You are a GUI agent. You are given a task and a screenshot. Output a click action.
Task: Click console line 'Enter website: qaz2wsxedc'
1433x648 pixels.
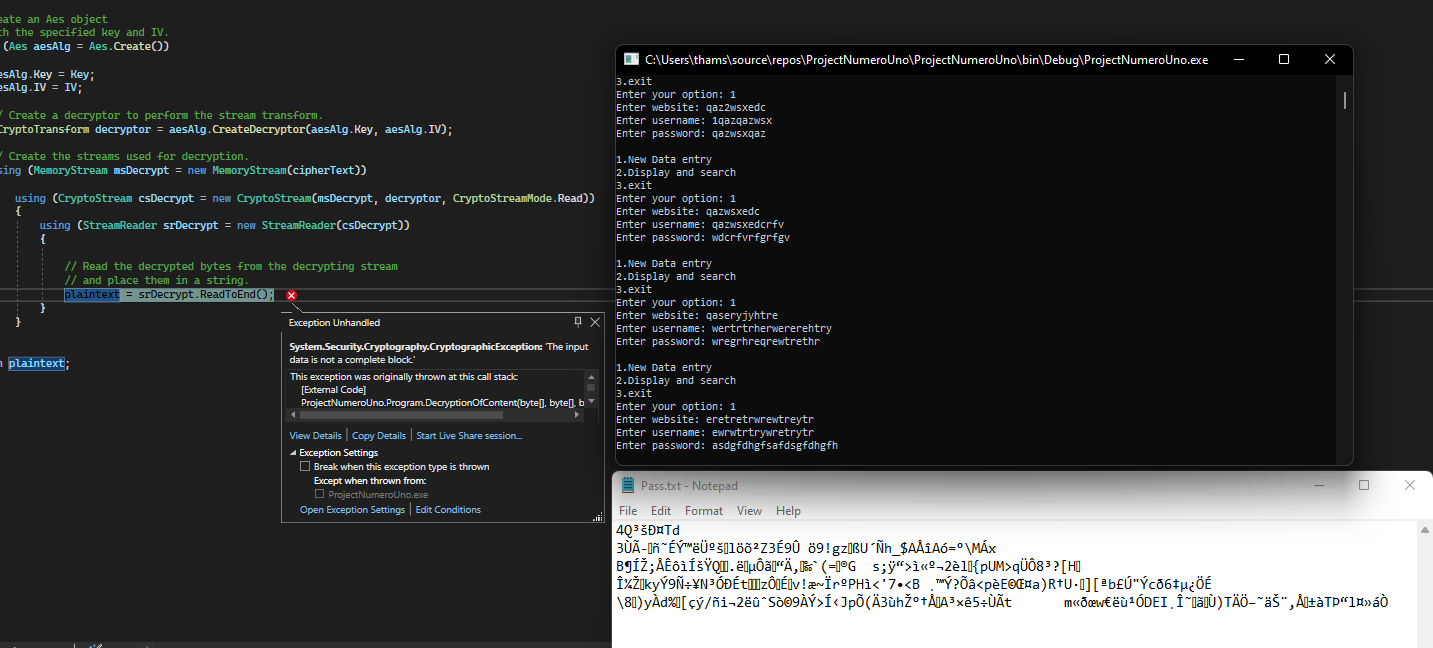click(691, 107)
